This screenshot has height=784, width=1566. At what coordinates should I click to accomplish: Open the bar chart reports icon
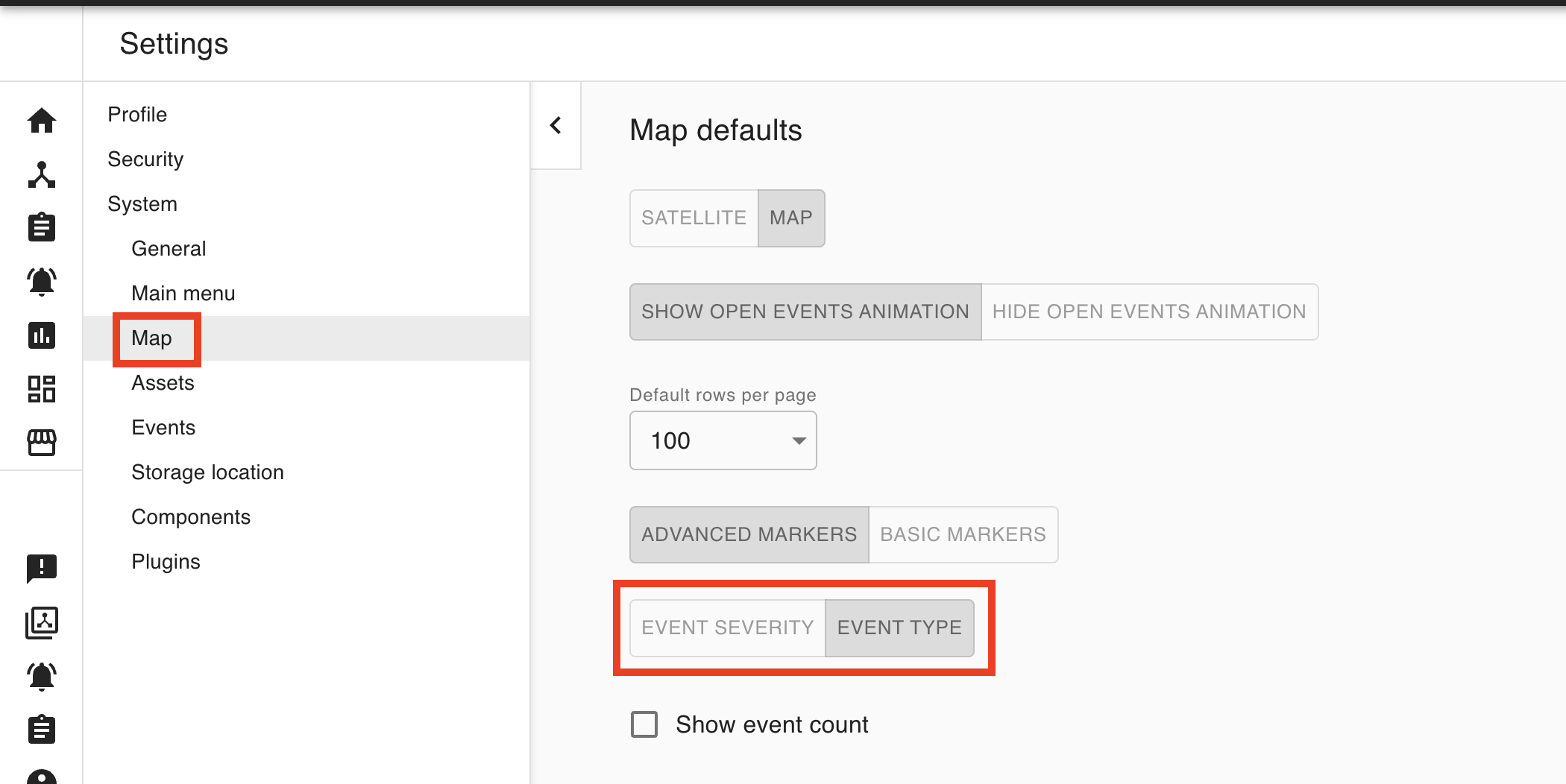click(42, 335)
